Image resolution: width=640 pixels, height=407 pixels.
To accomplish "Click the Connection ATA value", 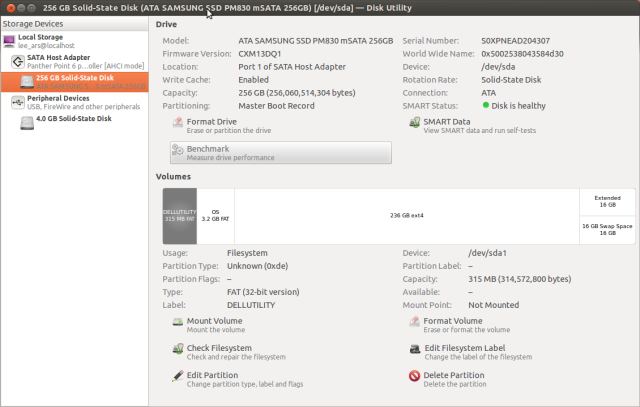I will pyautogui.click(x=489, y=93).
